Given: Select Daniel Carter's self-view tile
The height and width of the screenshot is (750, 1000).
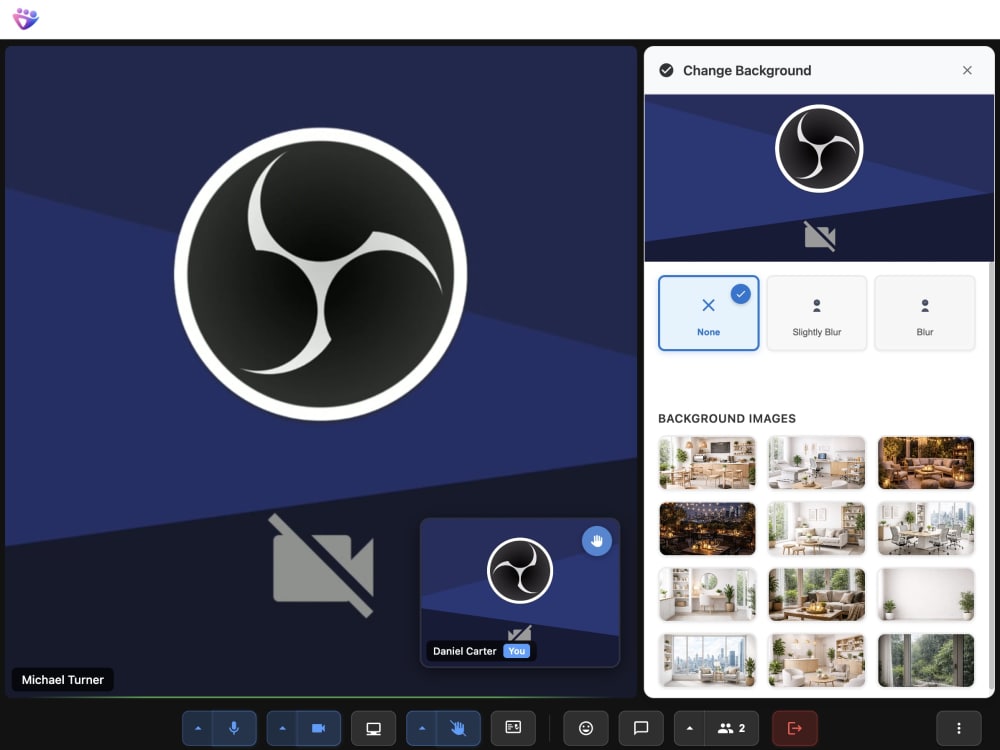Looking at the screenshot, I should click(x=520, y=592).
